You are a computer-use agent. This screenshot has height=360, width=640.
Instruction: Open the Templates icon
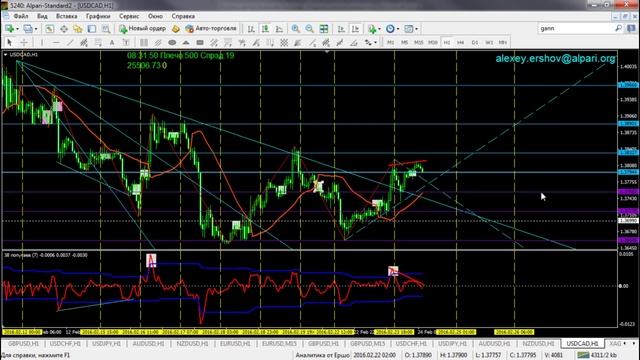pos(409,29)
